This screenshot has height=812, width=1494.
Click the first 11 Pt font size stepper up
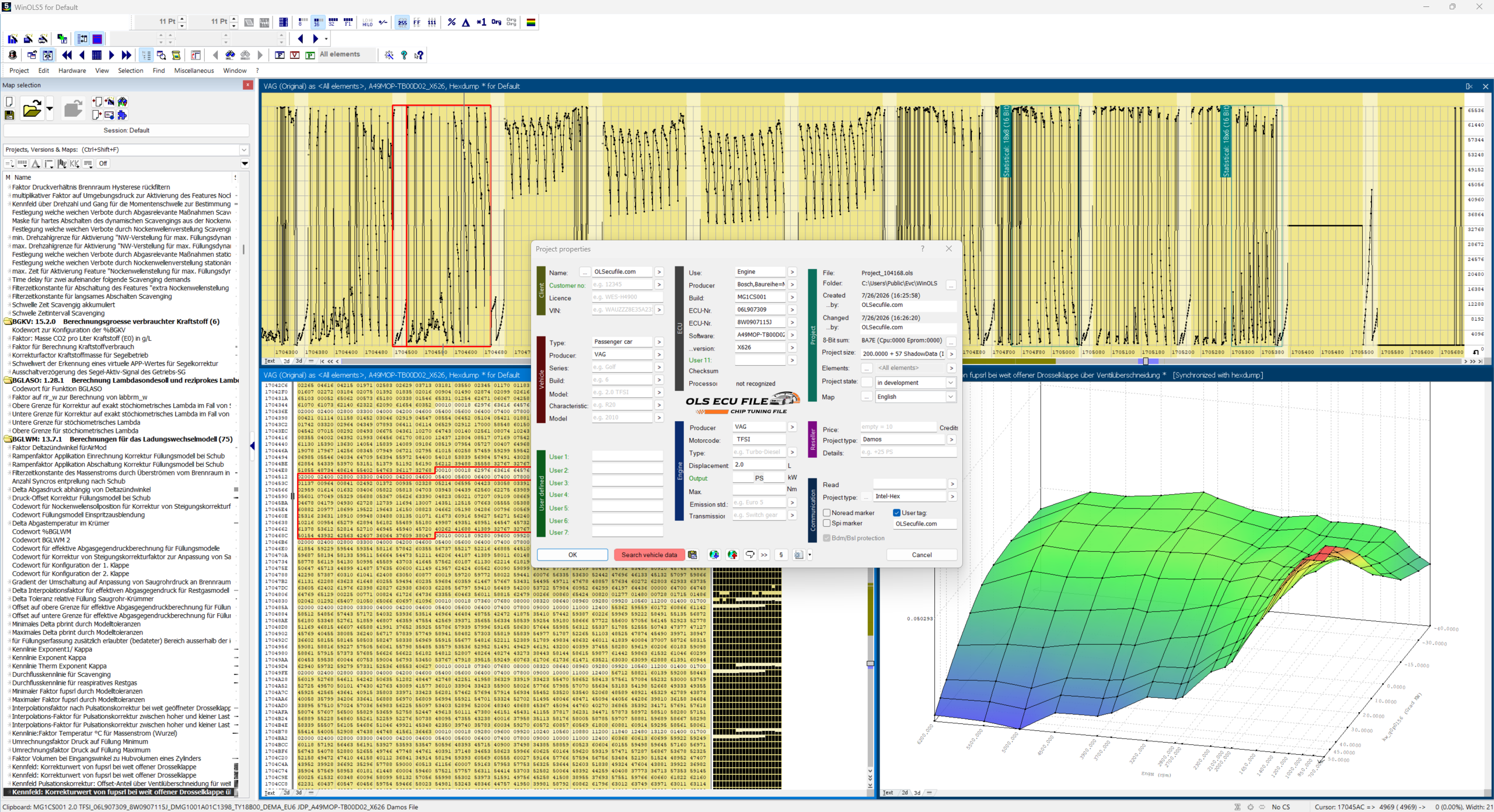click(x=182, y=19)
